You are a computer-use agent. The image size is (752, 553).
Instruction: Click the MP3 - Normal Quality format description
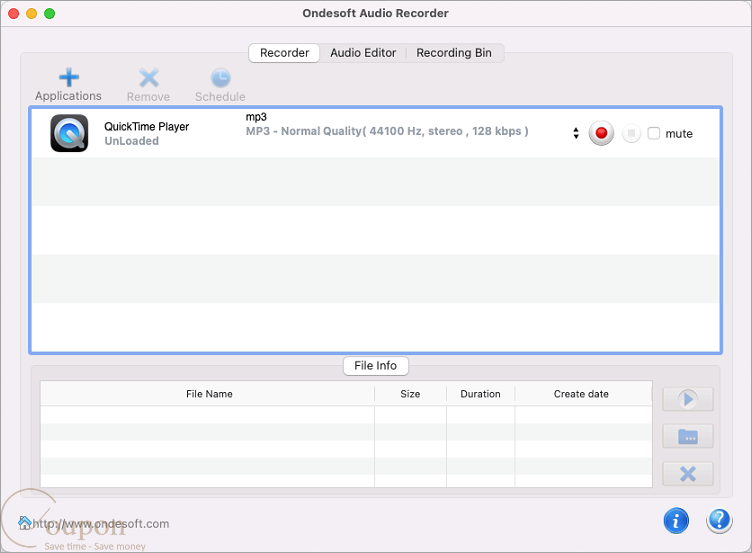[387, 131]
